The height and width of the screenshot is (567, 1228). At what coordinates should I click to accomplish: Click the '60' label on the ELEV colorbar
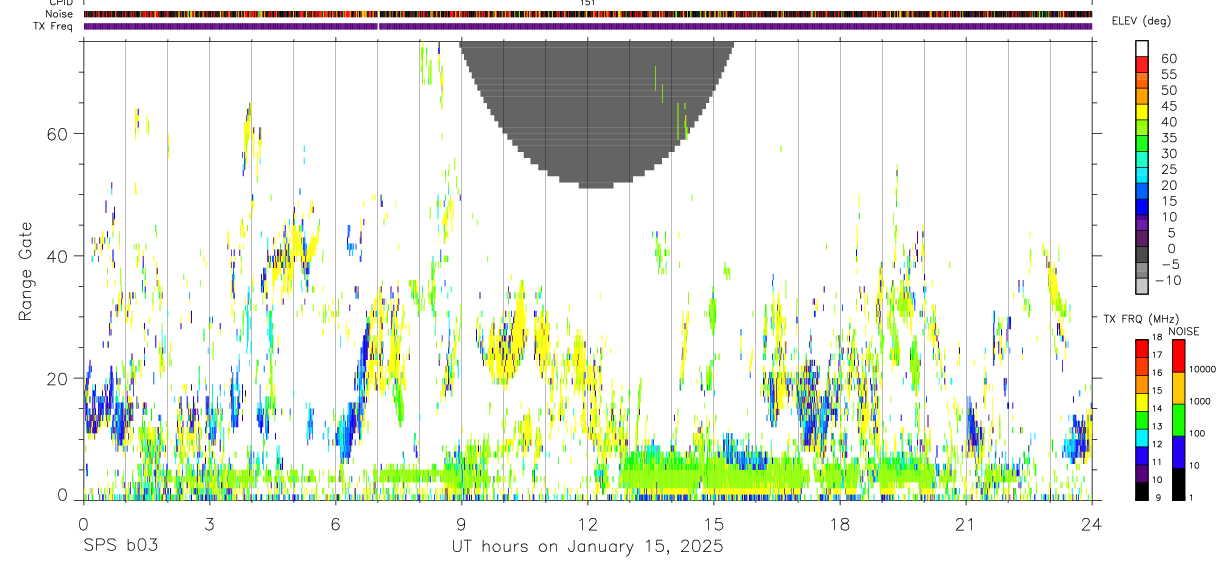coord(1168,58)
